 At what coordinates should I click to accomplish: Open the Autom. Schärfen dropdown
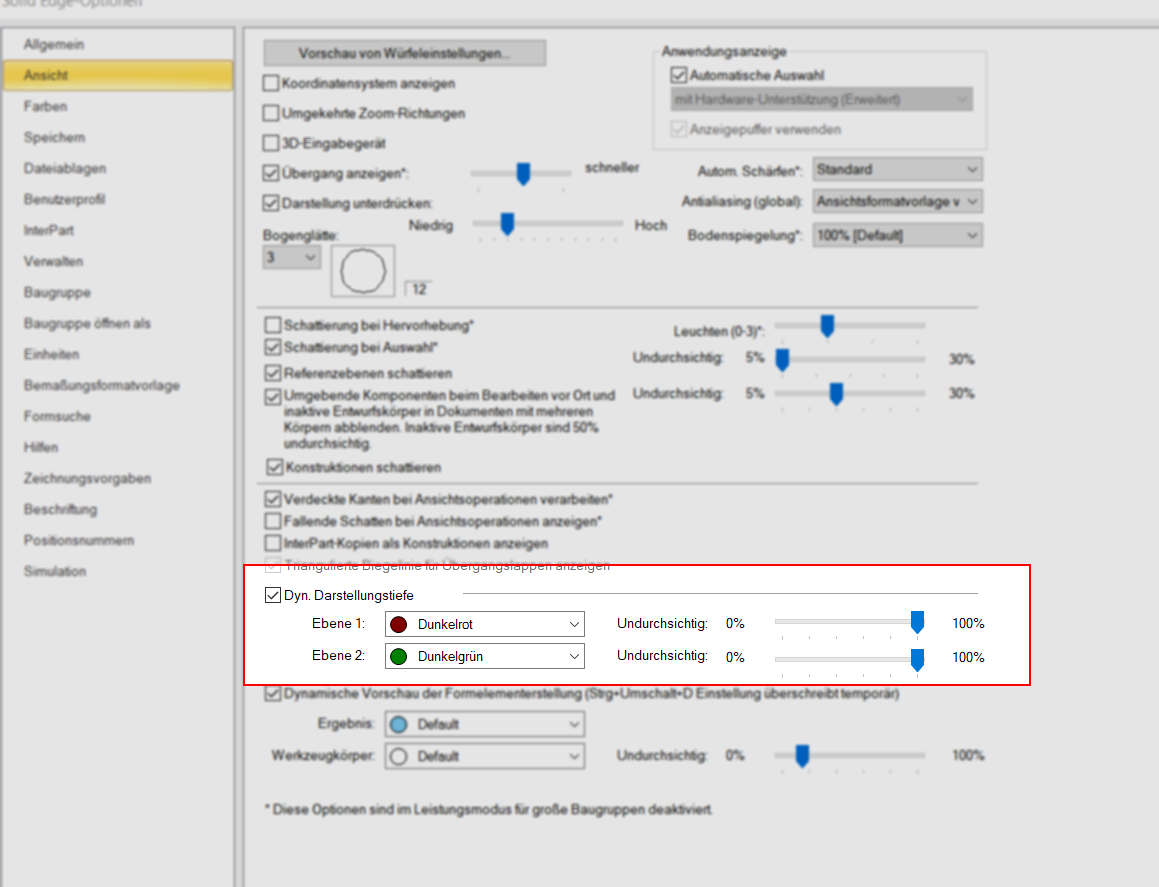(897, 170)
